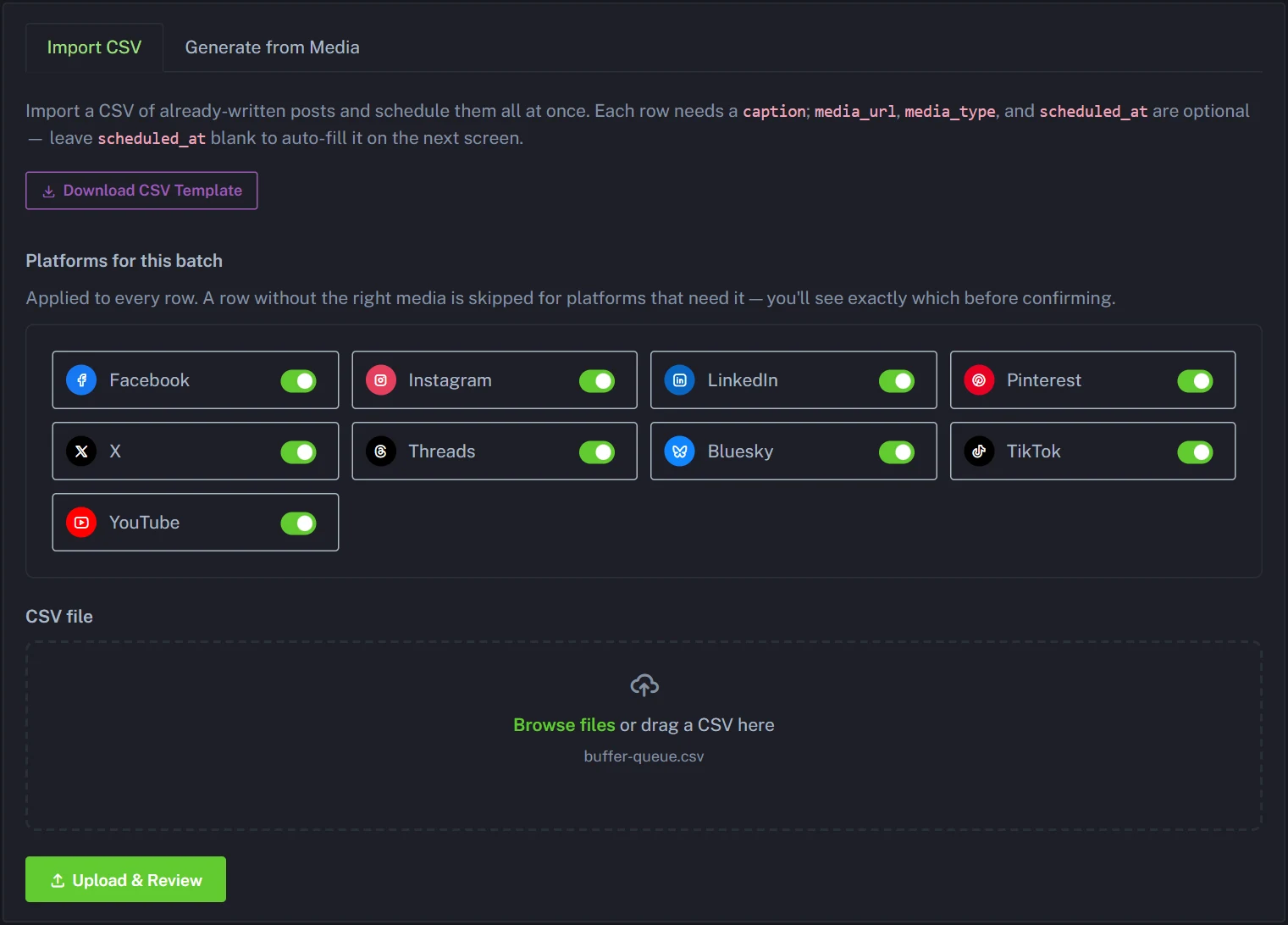Click the Pinterest label text
This screenshot has width=1288, height=925.
pyautogui.click(x=1044, y=380)
